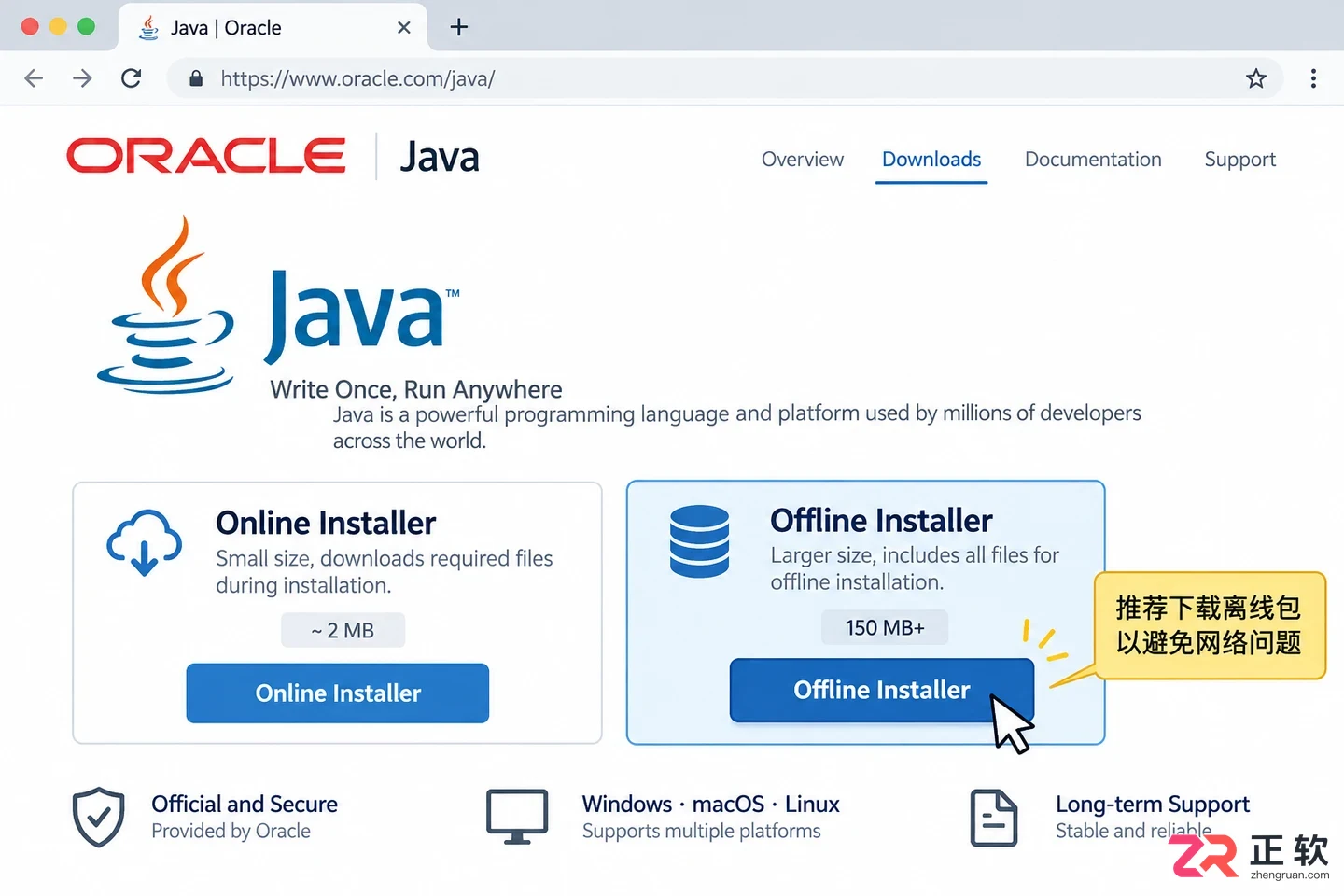Screen dimensions: 1344x896
Task: Select the Downloads navigation tab
Action: 931,160
